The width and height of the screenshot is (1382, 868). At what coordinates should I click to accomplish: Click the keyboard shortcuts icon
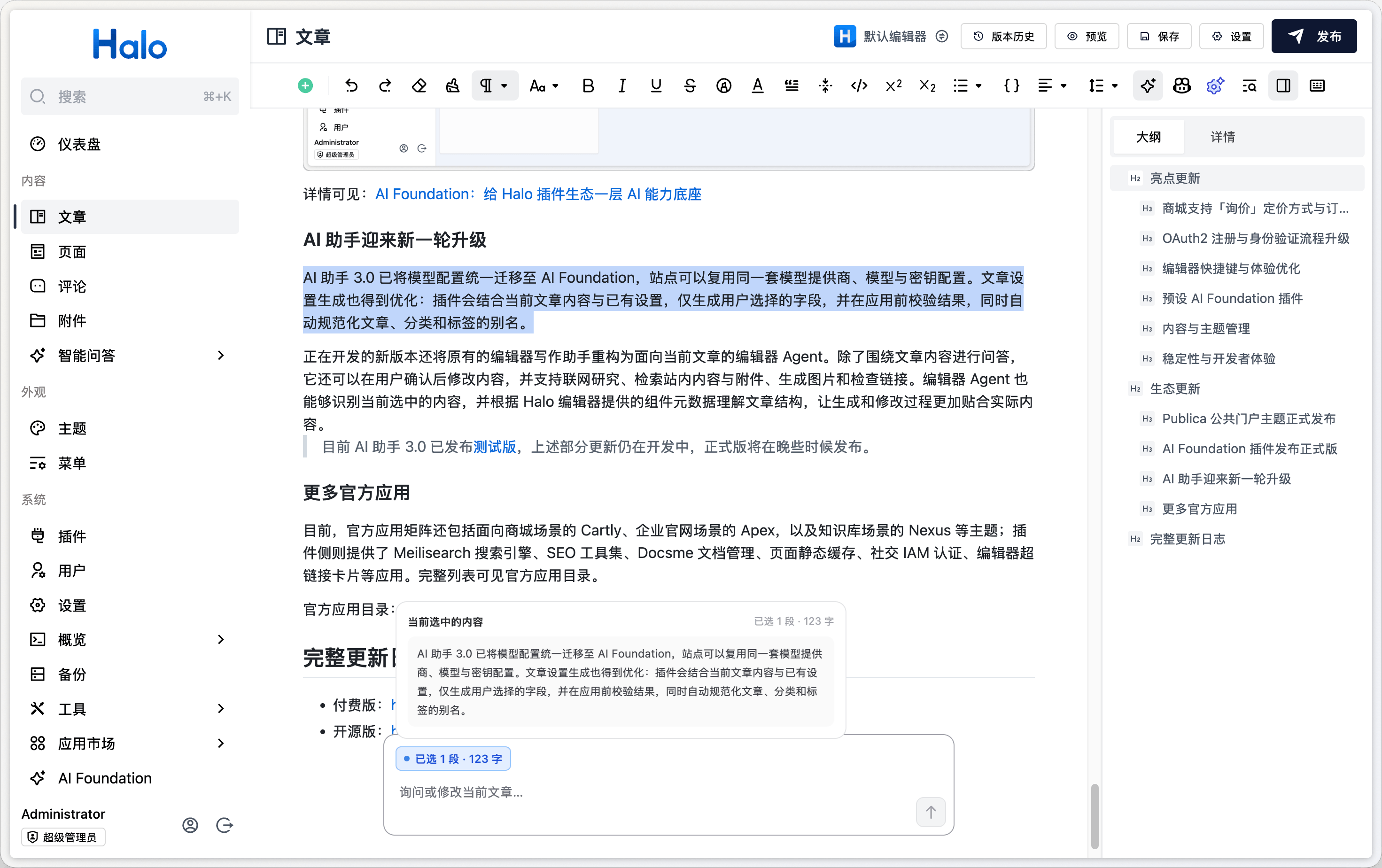(1317, 86)
